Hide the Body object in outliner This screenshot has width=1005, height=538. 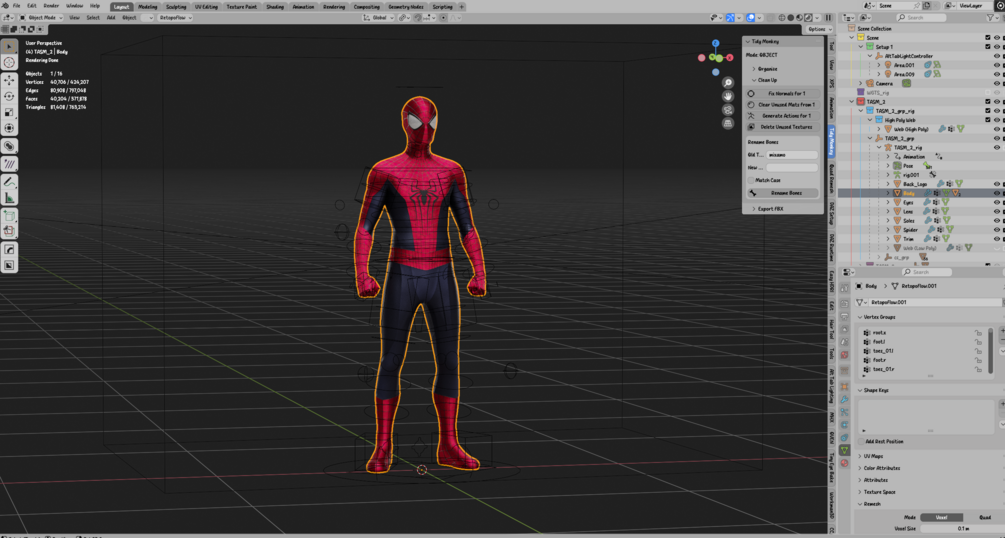click(x=997, y=193)
